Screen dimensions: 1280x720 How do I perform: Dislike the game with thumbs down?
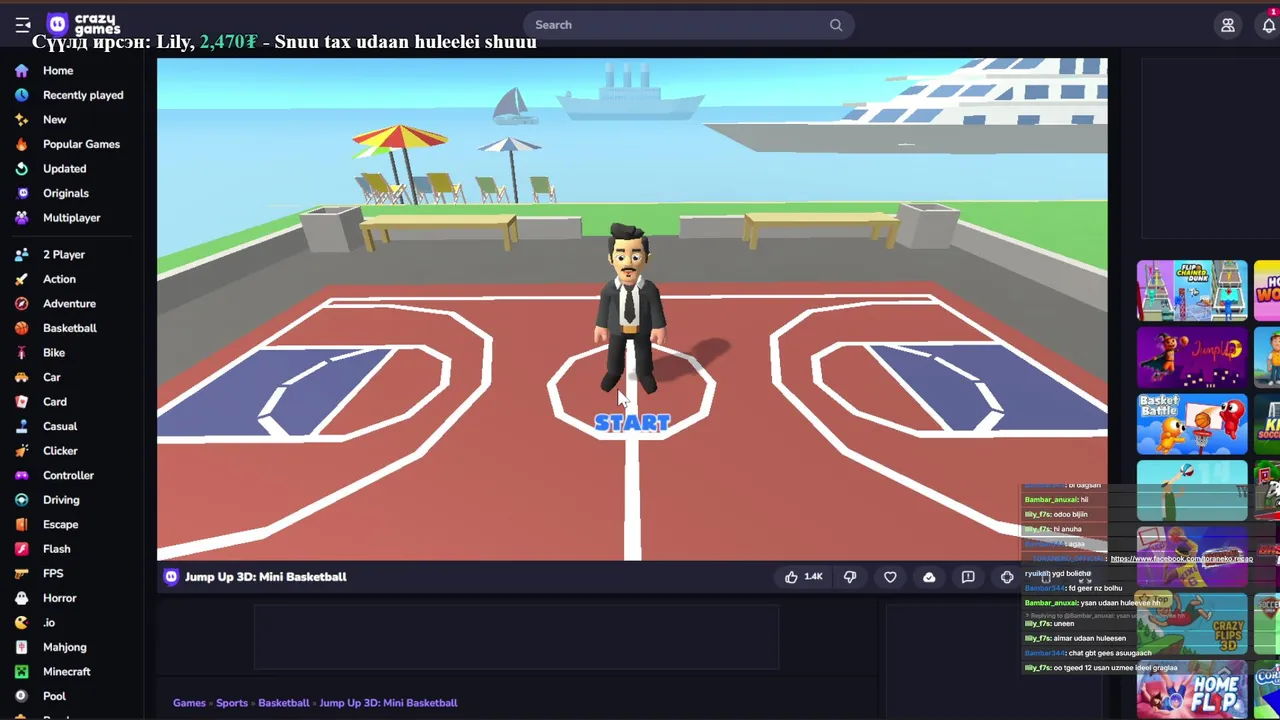click(850, 577)
